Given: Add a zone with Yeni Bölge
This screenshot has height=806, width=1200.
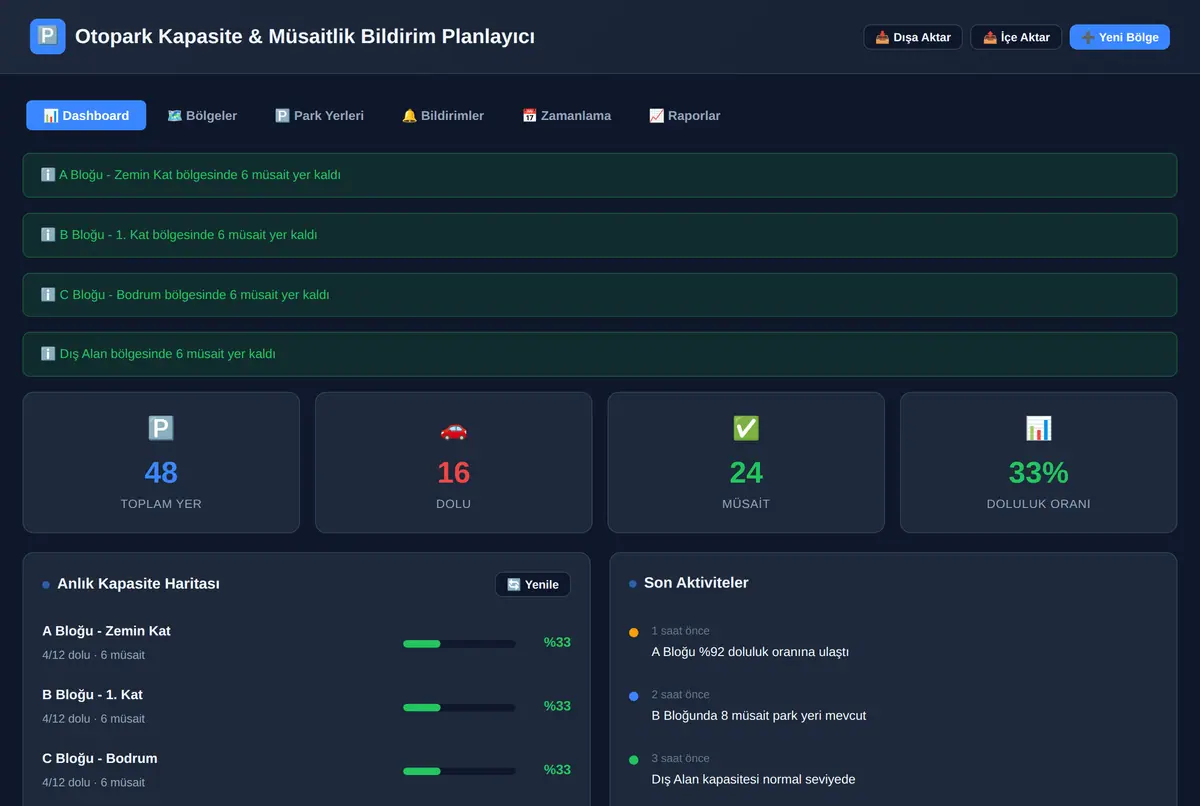Looking at the screenshot, I should tap(1120, 37).
